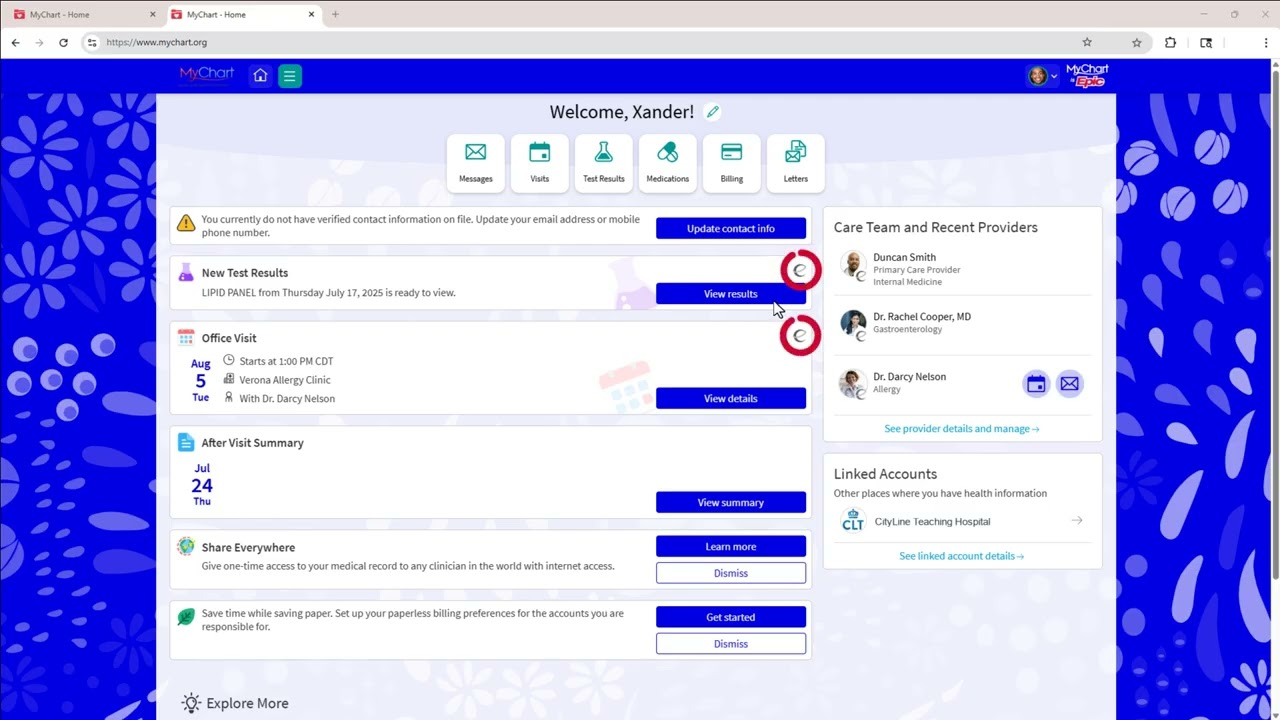This screenshot has width=1280, height=720.
Task: Click the Jul 24 Thu date block
Action: (x=202, y=485)
